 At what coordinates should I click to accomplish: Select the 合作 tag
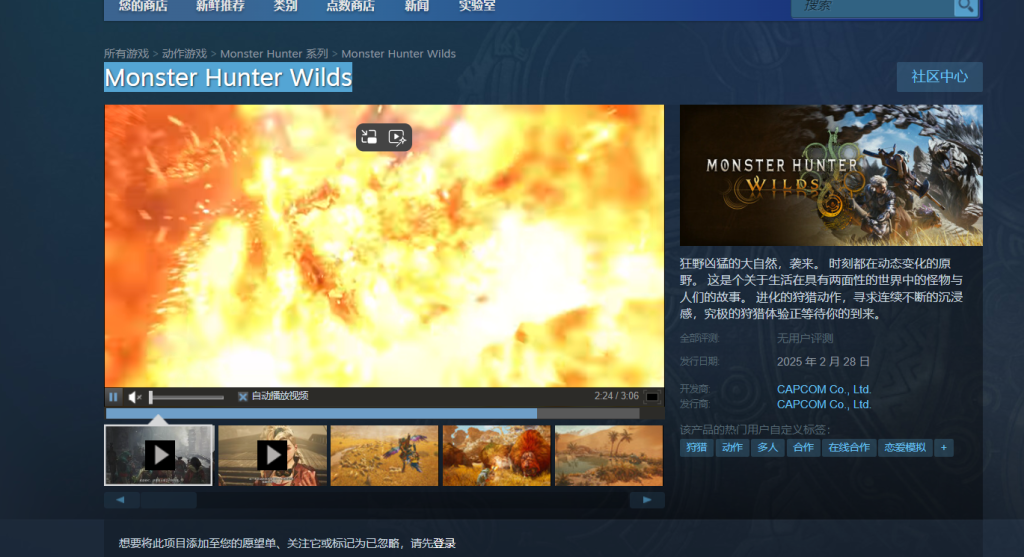[x=803, y=447]
